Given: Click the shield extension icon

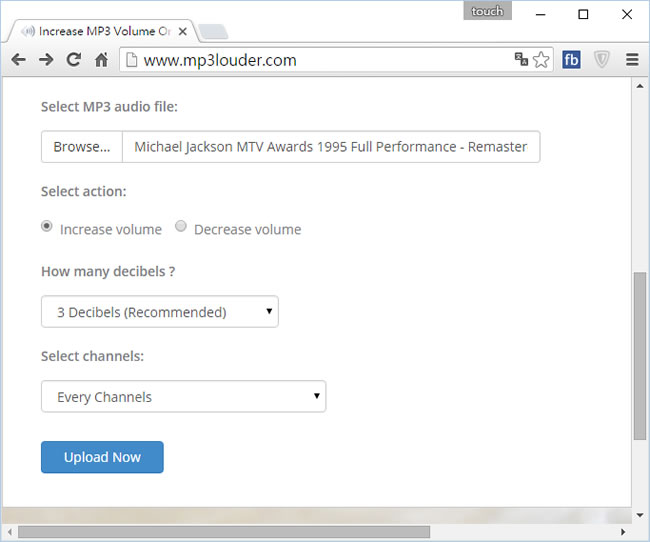Looking at the screenshot, I should pyautogui.click(x=601, y=60).
